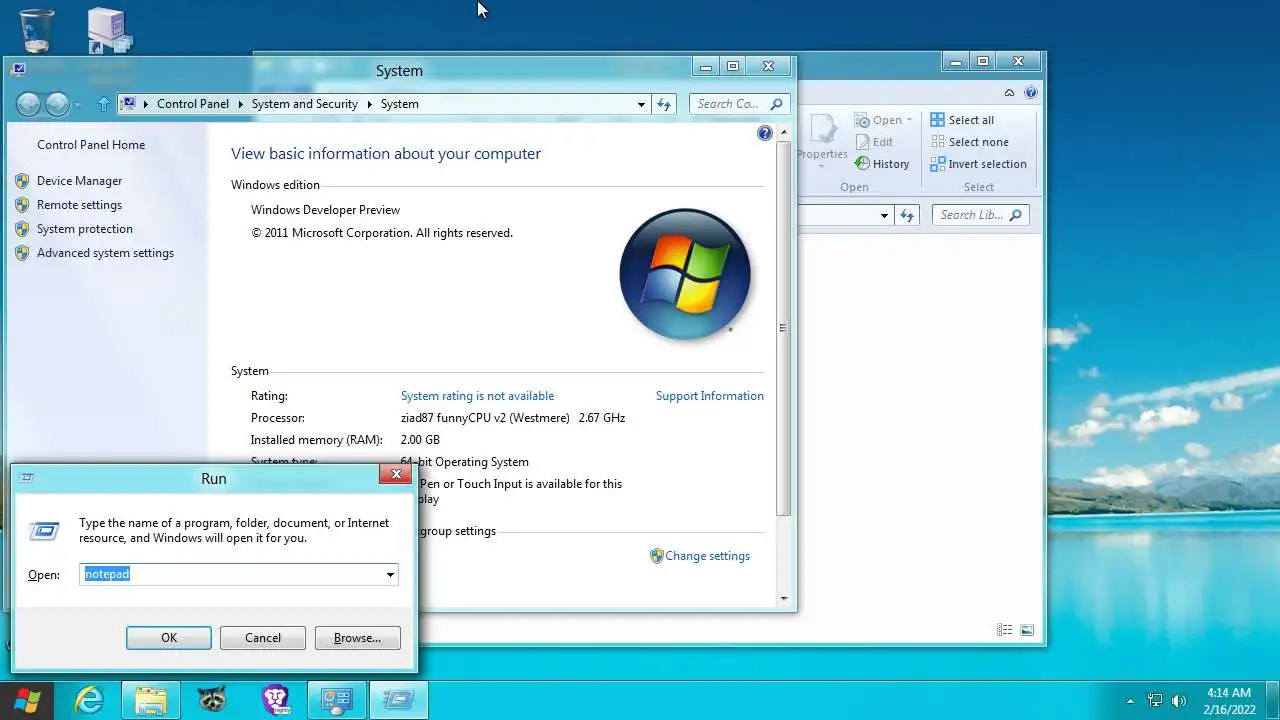This screenshot has width=1280, height=720.
Task: Expand the System address bar history dropdown
Action: pyautogui.click(x=642, y=104)
